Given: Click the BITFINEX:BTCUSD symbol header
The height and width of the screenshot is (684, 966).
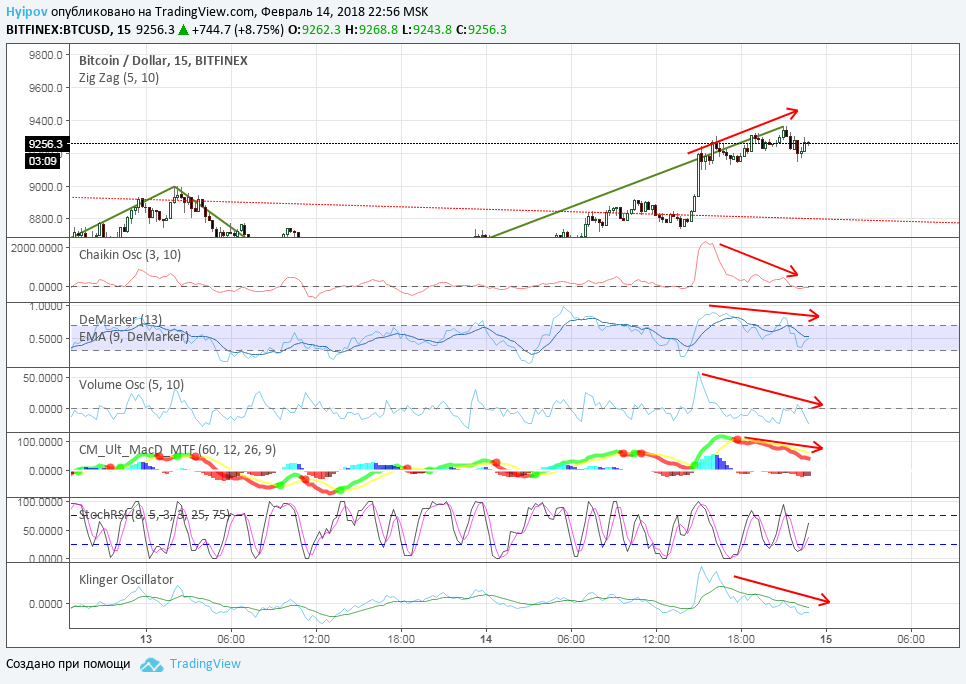Looking at the screenshot, I should [59, 30].
